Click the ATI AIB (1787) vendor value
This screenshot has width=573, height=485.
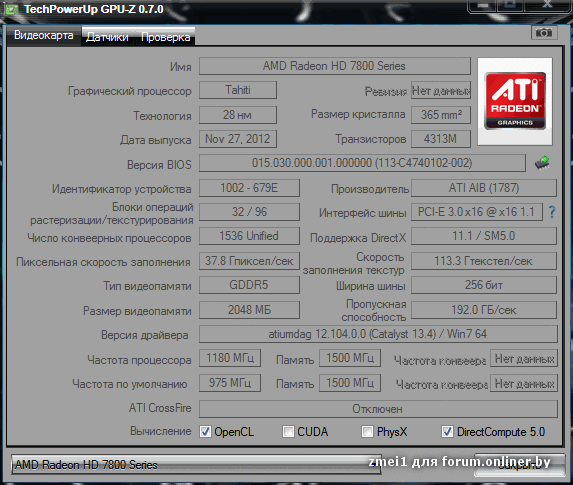click(484, 188)
